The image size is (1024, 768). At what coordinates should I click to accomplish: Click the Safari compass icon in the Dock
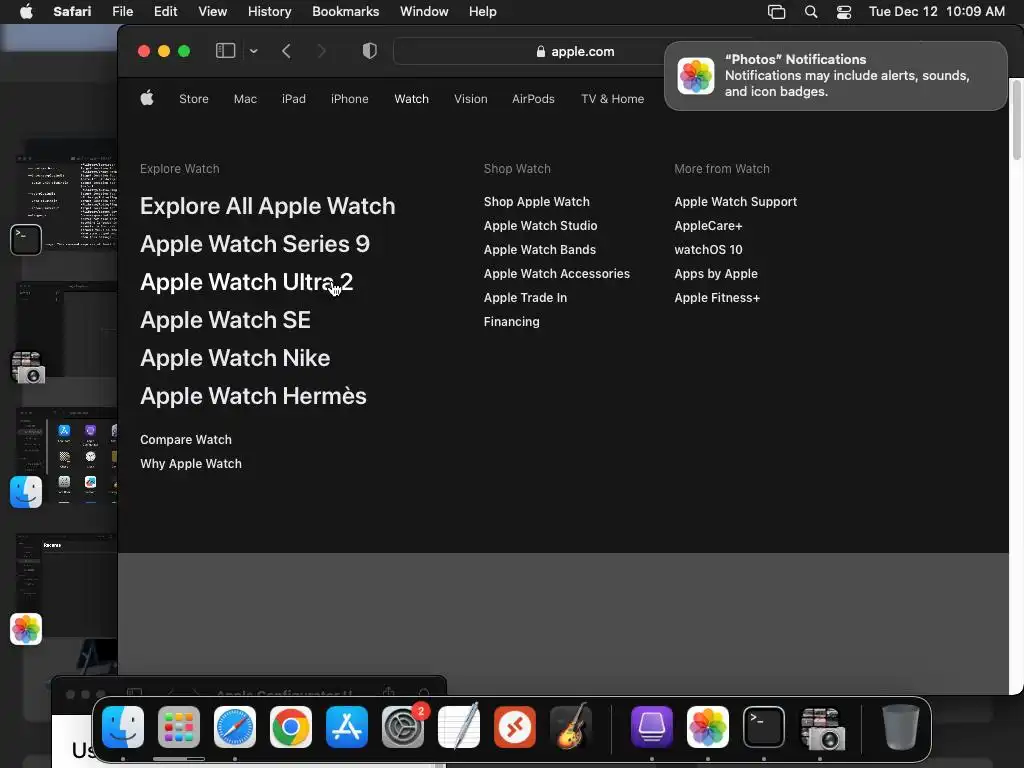coord(235,727)
